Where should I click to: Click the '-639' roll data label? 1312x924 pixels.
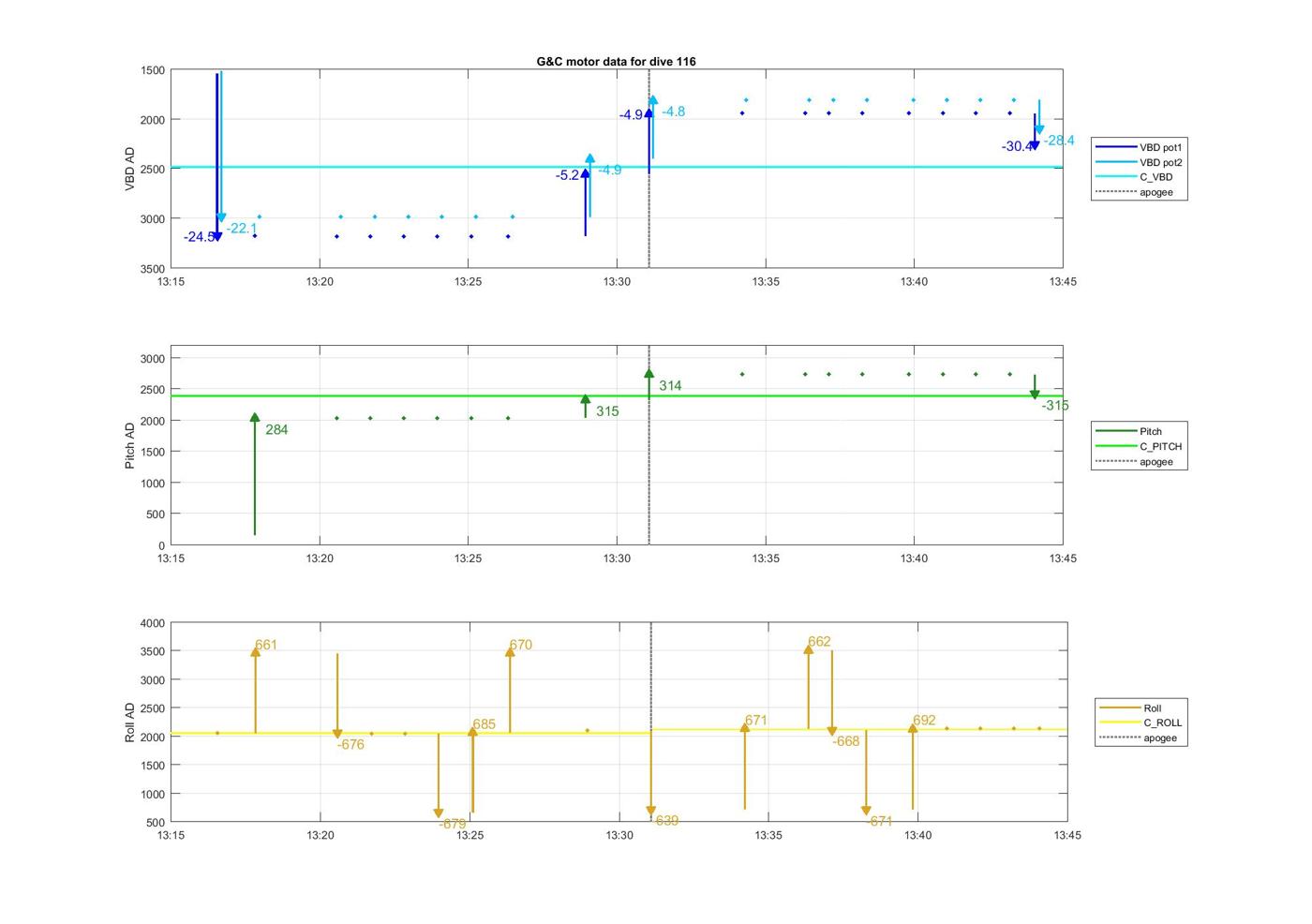(664, 821)
